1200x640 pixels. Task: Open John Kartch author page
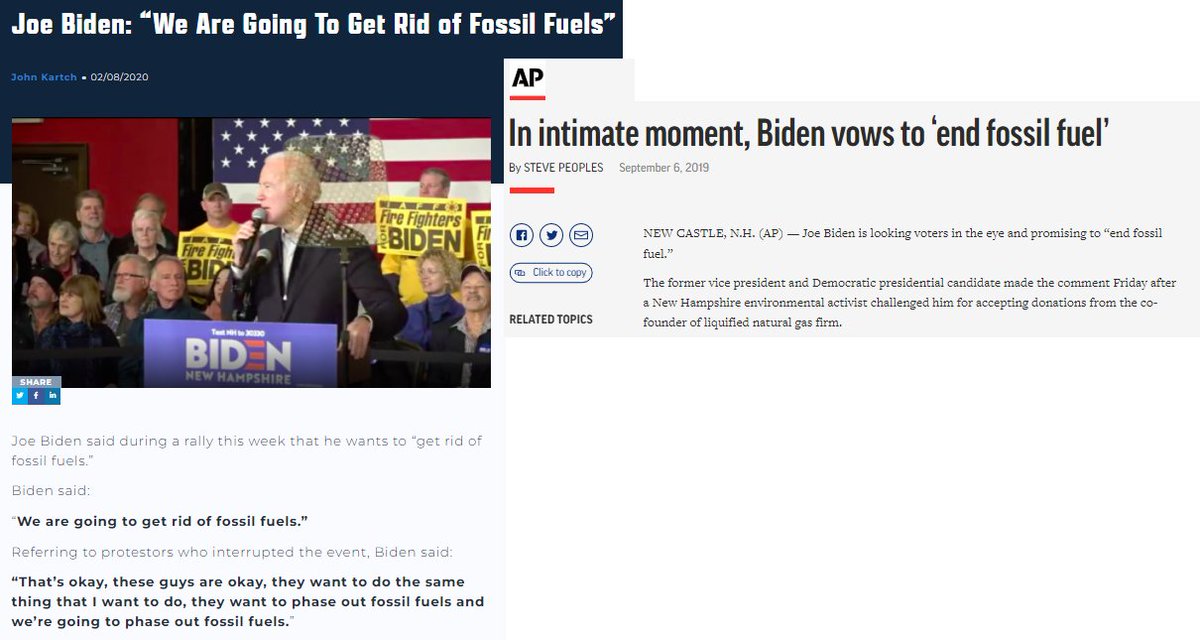[43, 77]
